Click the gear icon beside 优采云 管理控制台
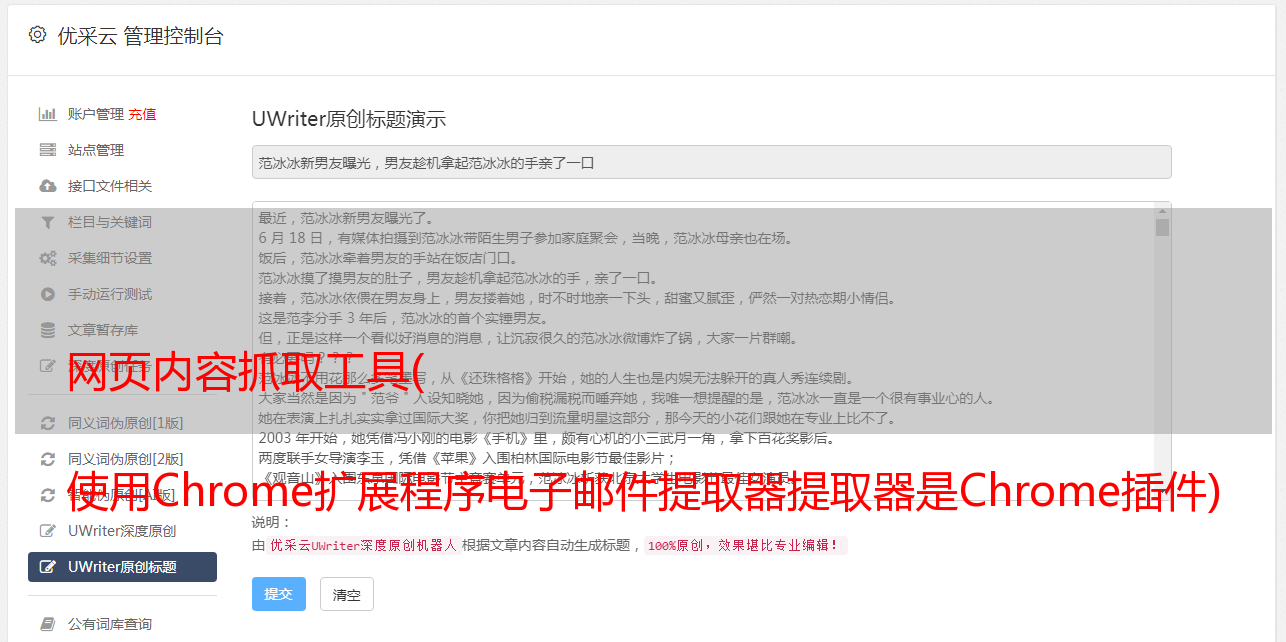 [37, 35]
